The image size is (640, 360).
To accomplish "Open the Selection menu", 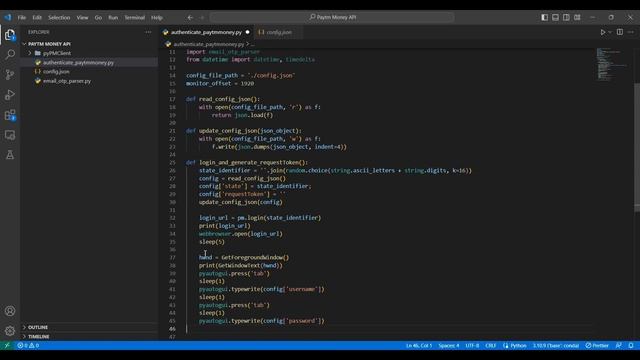I will coord(59,18).
